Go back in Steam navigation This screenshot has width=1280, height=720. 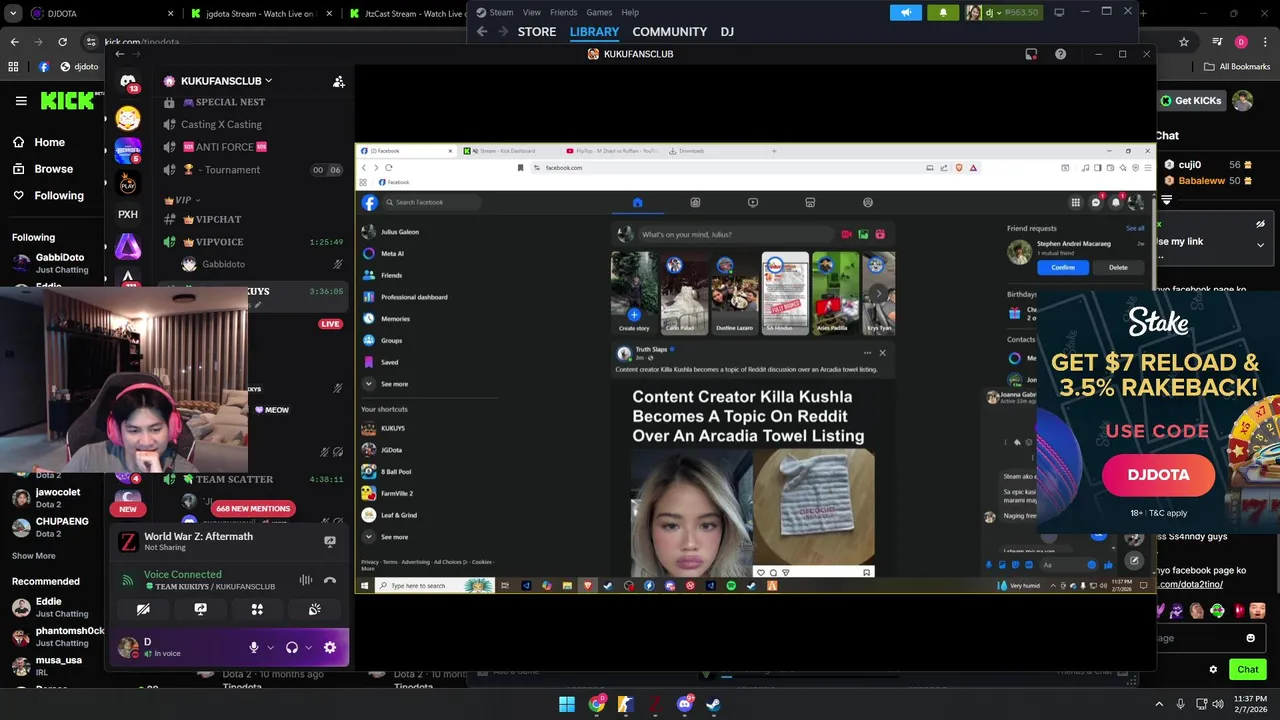pos(482,32)
